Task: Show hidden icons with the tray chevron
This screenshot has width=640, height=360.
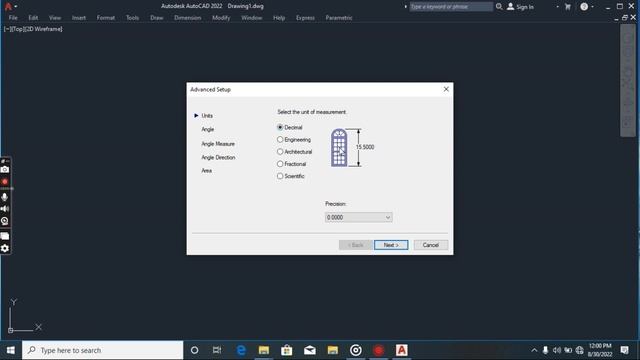Action: 534,350
